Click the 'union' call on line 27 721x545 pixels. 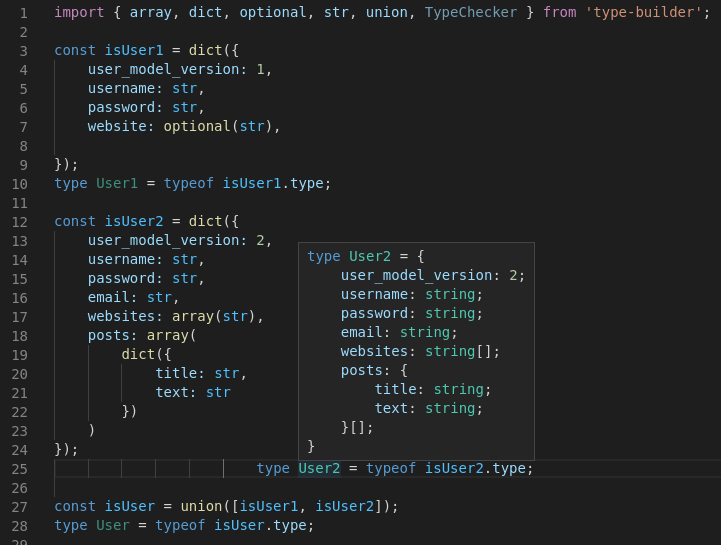201,507
